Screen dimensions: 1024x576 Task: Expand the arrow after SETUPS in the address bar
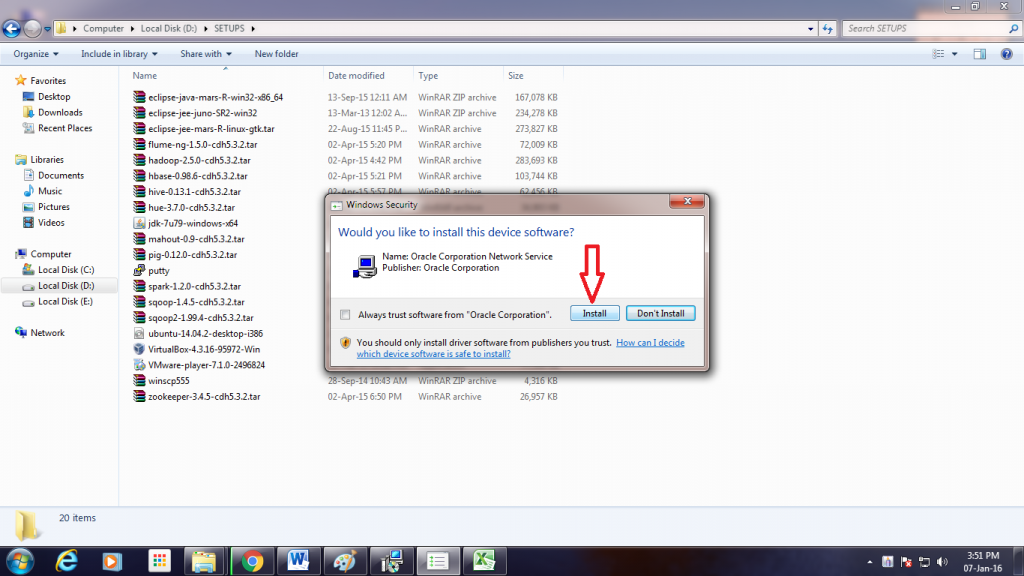[253, 29]
